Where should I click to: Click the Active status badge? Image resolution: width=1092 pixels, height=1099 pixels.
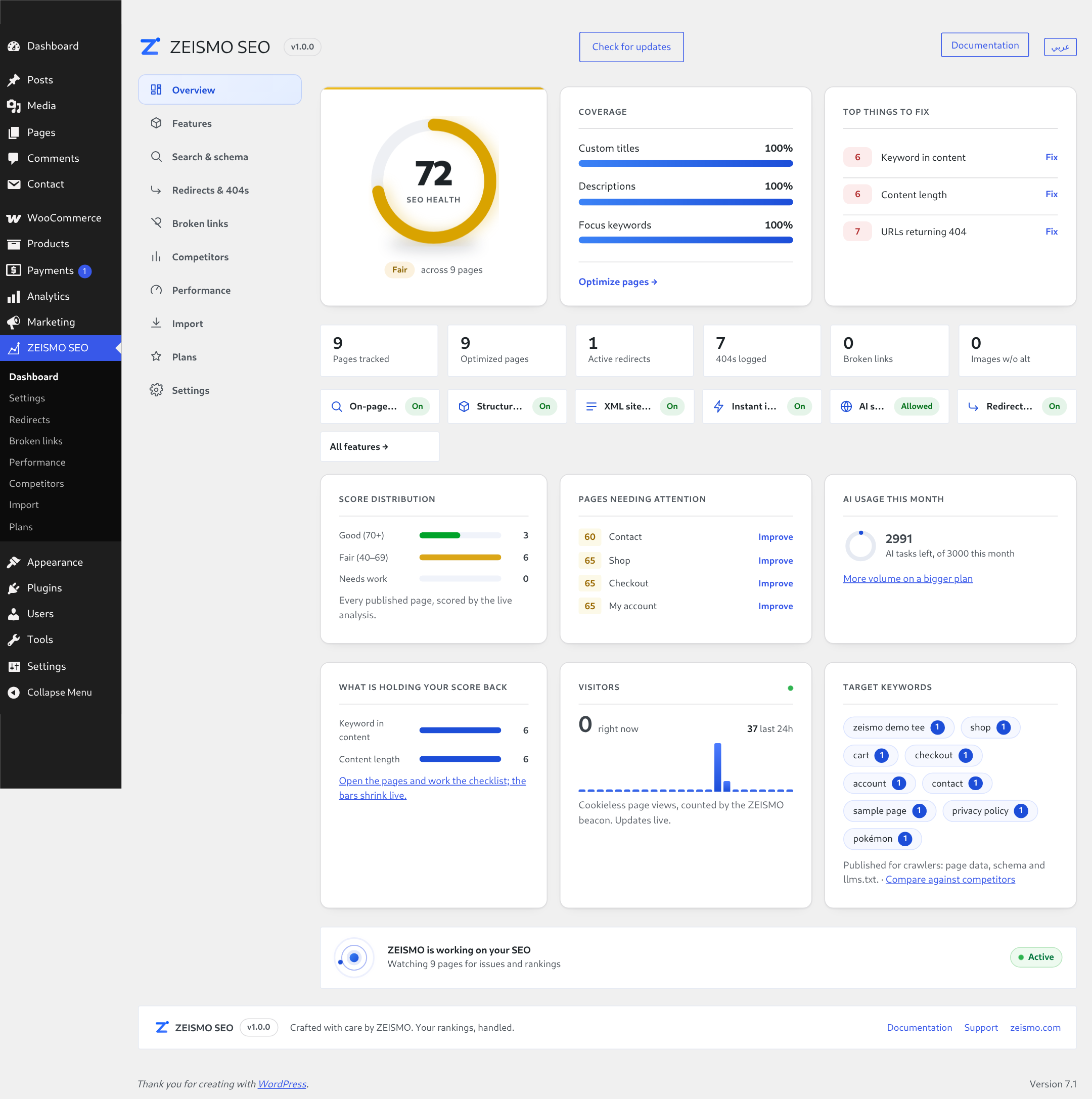tap(1036, 957)
